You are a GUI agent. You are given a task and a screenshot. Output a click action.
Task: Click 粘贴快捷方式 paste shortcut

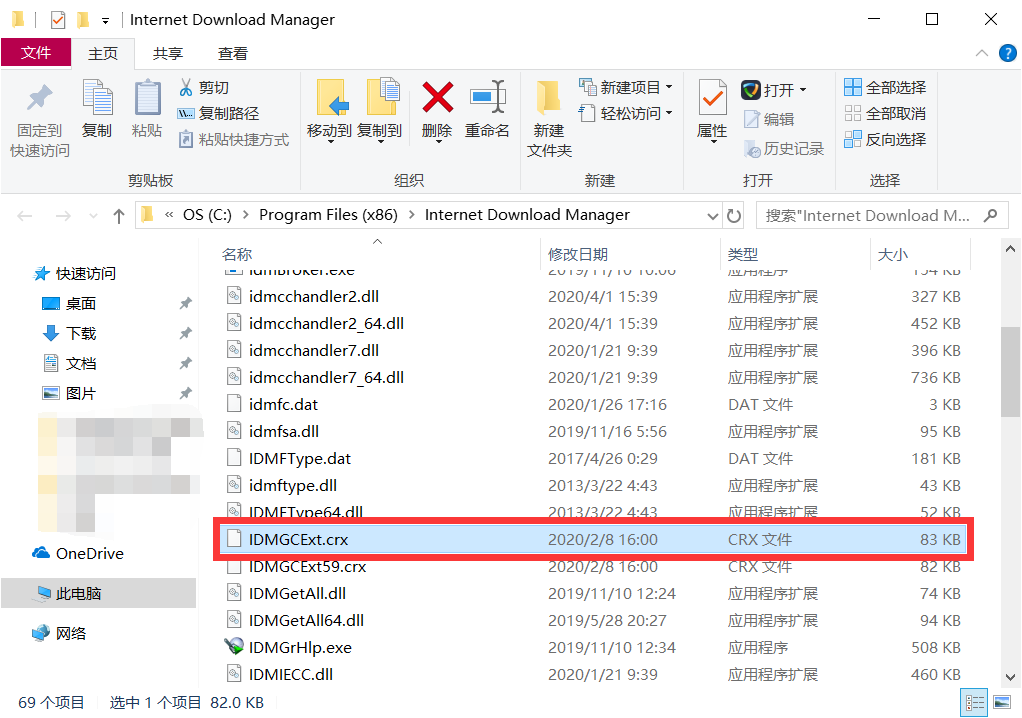(233, 139)
